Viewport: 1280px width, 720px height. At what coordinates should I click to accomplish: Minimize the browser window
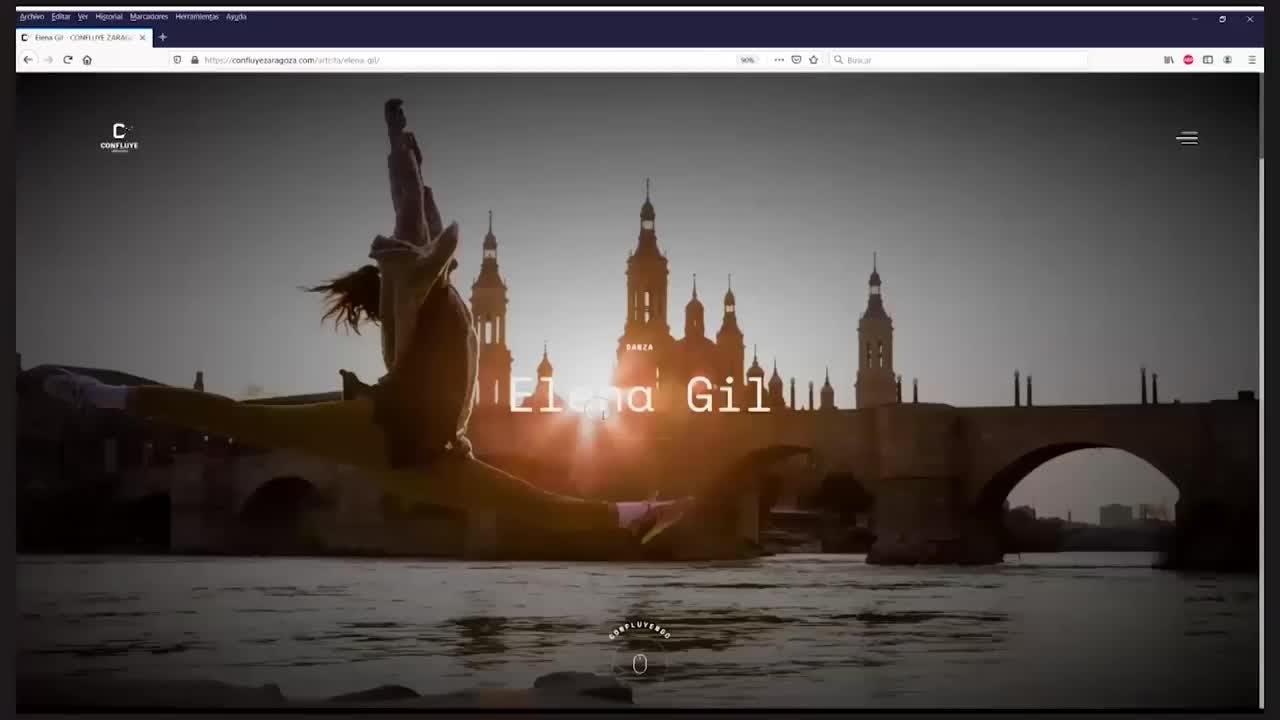(x=1194, y=19)
